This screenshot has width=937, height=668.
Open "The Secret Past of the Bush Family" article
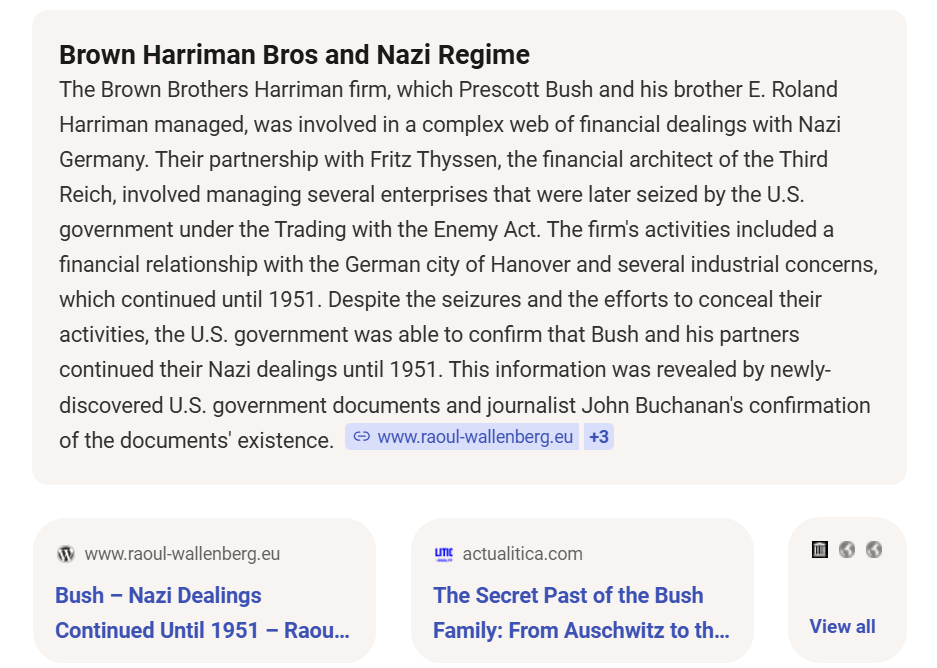click(581, 612)
